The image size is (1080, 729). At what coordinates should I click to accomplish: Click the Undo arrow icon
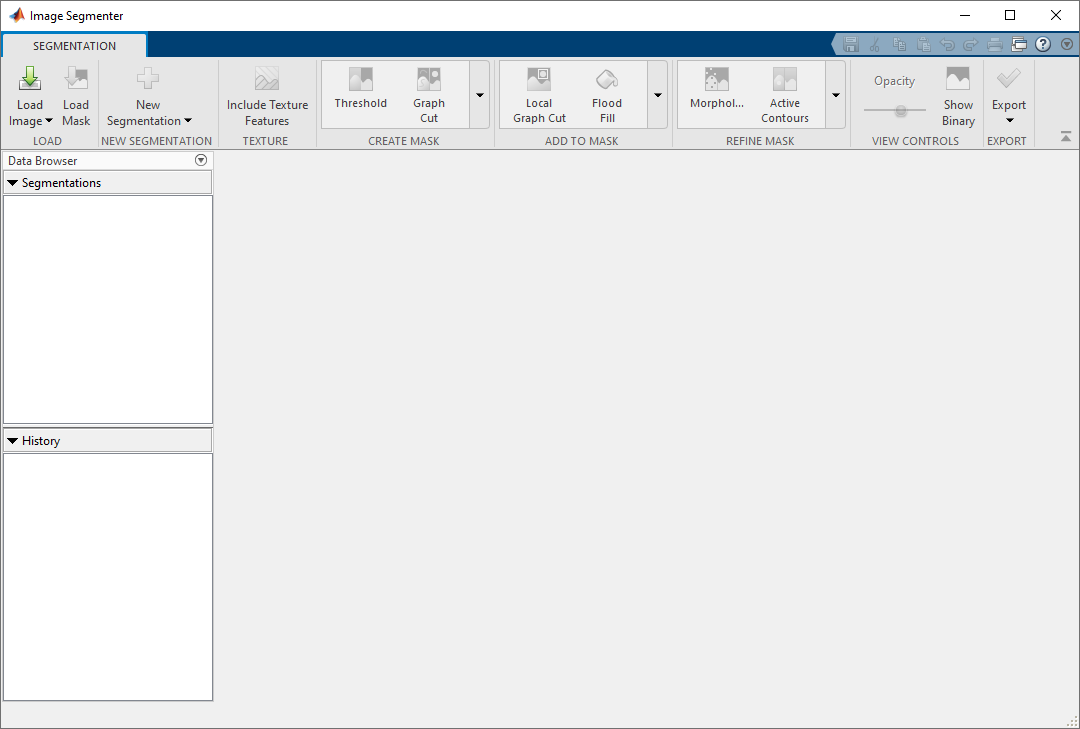(x=947, y=45)
